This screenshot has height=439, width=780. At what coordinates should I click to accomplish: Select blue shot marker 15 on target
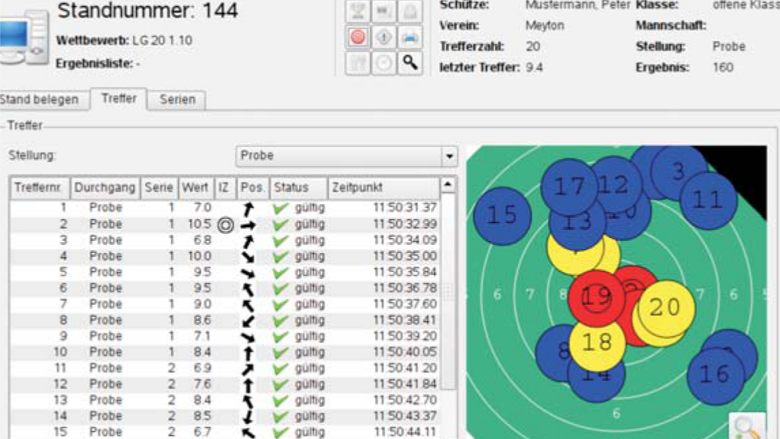click(x=502, y=216)
